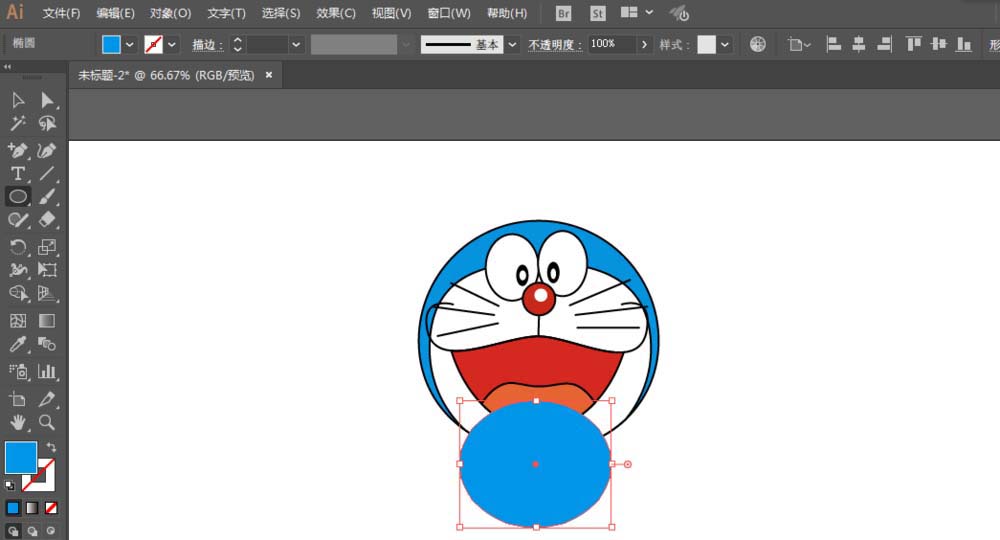
Task: Set paint mode to None
Action: 51,508
